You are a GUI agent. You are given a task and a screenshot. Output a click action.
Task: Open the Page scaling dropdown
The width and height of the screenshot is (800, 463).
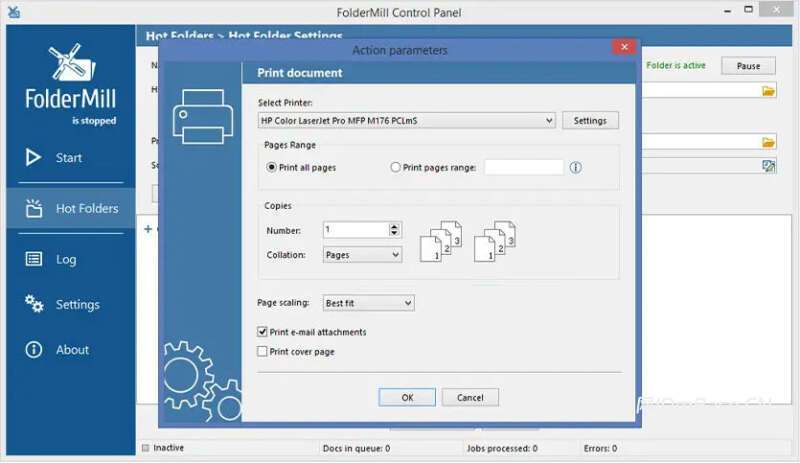tap(368, 303)
